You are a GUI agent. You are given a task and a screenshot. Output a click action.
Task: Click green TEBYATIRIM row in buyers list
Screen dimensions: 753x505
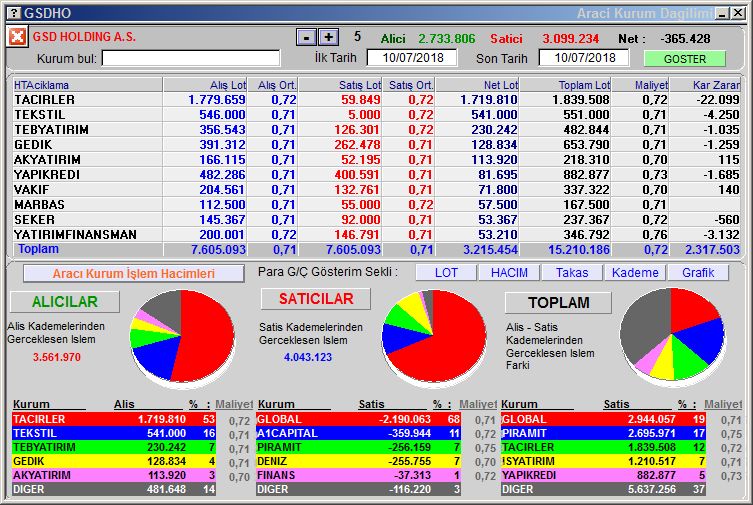pos(114,447)
